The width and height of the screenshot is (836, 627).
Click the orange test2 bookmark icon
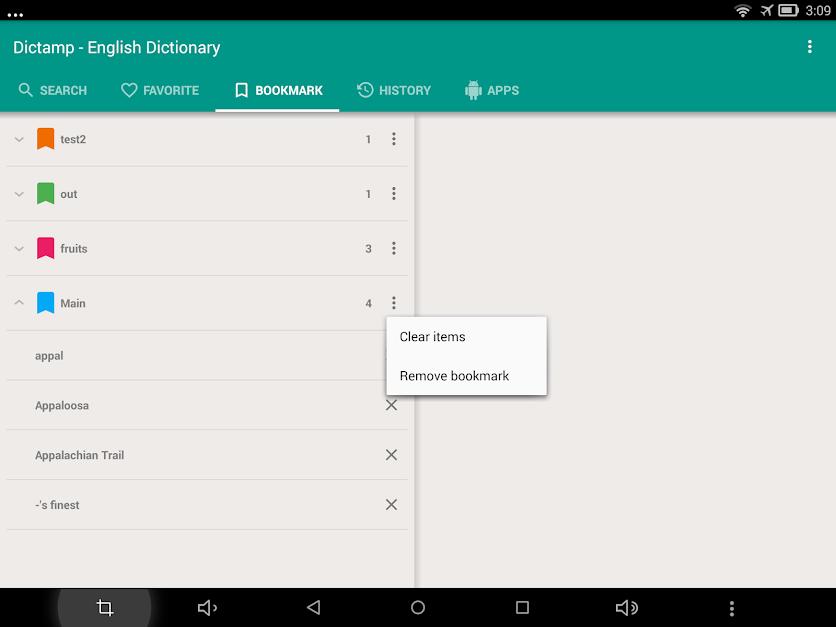[45, 139]
